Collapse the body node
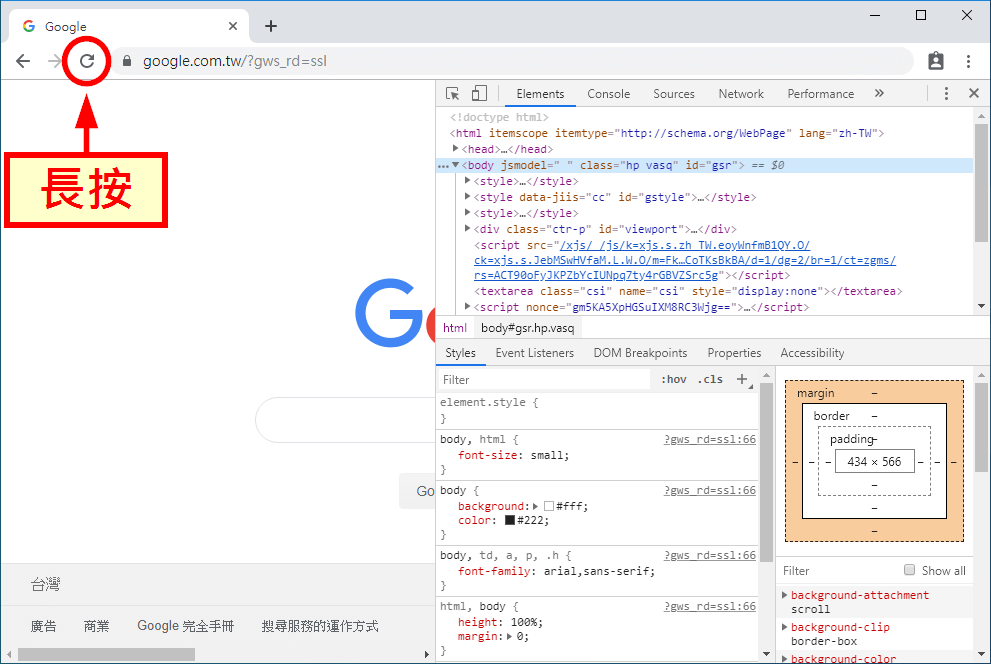This screenshot has width=991, height=664. pos(455,165)
